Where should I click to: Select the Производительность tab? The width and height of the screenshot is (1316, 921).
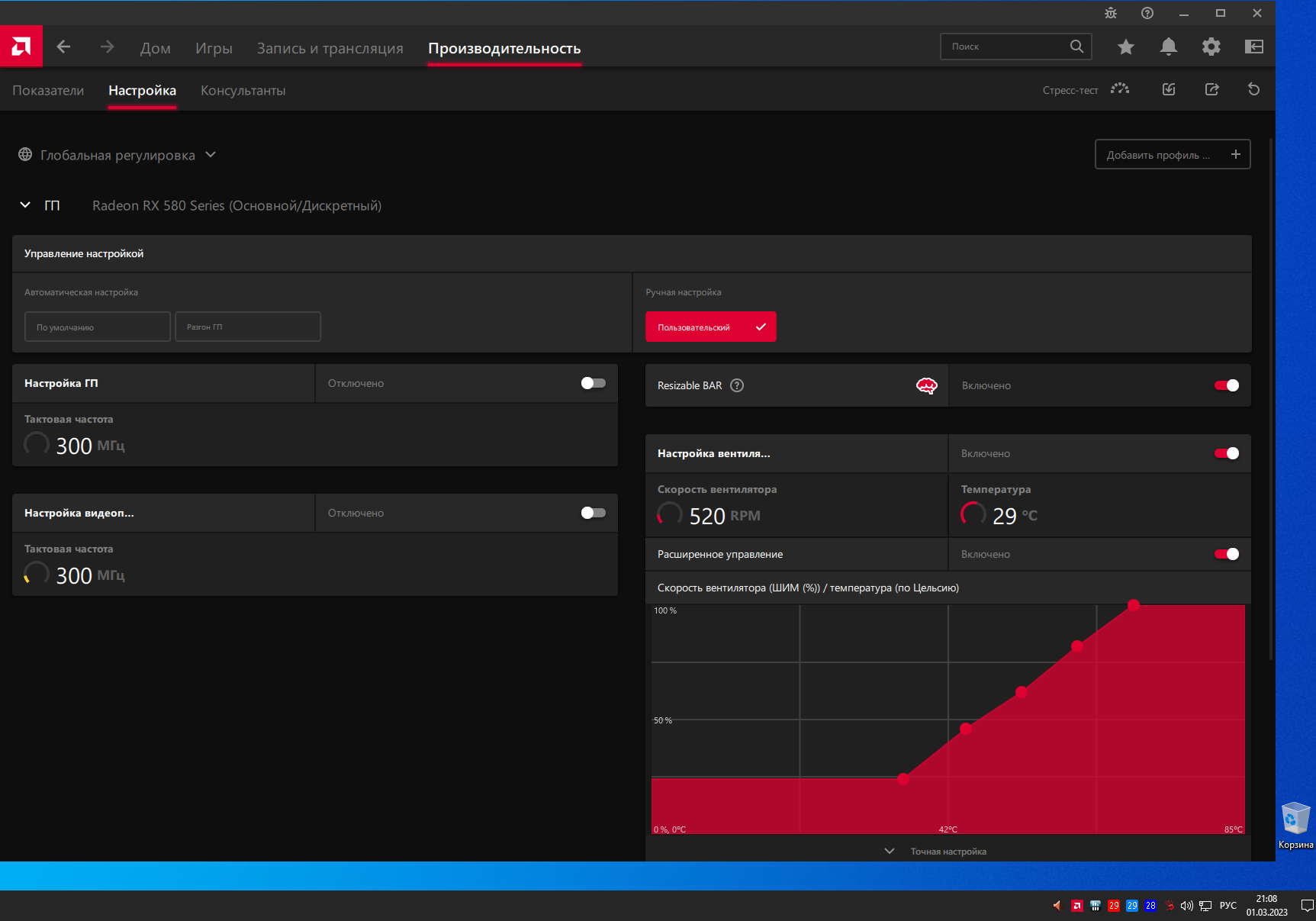[x=504, y=48]
